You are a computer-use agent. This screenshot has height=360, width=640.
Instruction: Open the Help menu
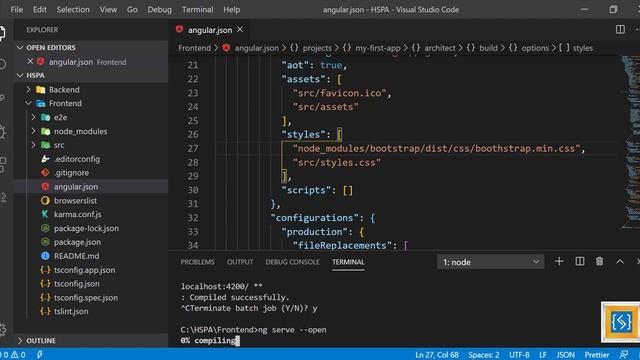pos(231,9)
